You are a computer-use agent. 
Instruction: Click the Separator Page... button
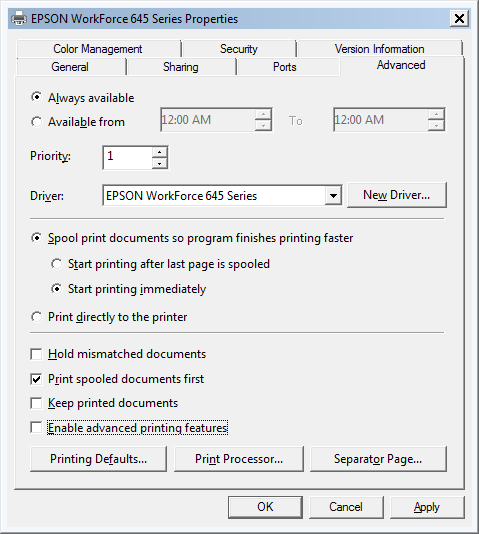click(378, 459)
